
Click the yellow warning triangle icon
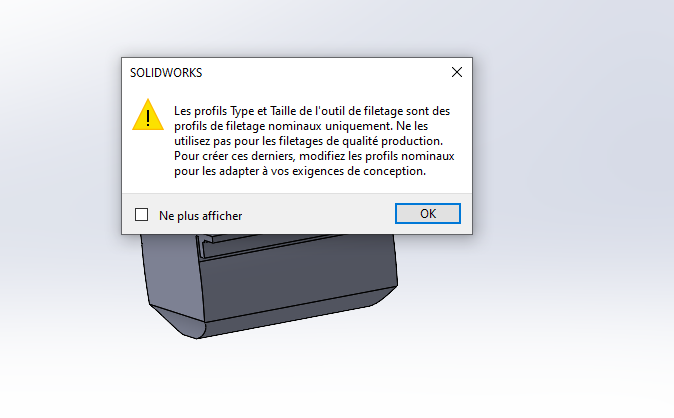(148, 115)
